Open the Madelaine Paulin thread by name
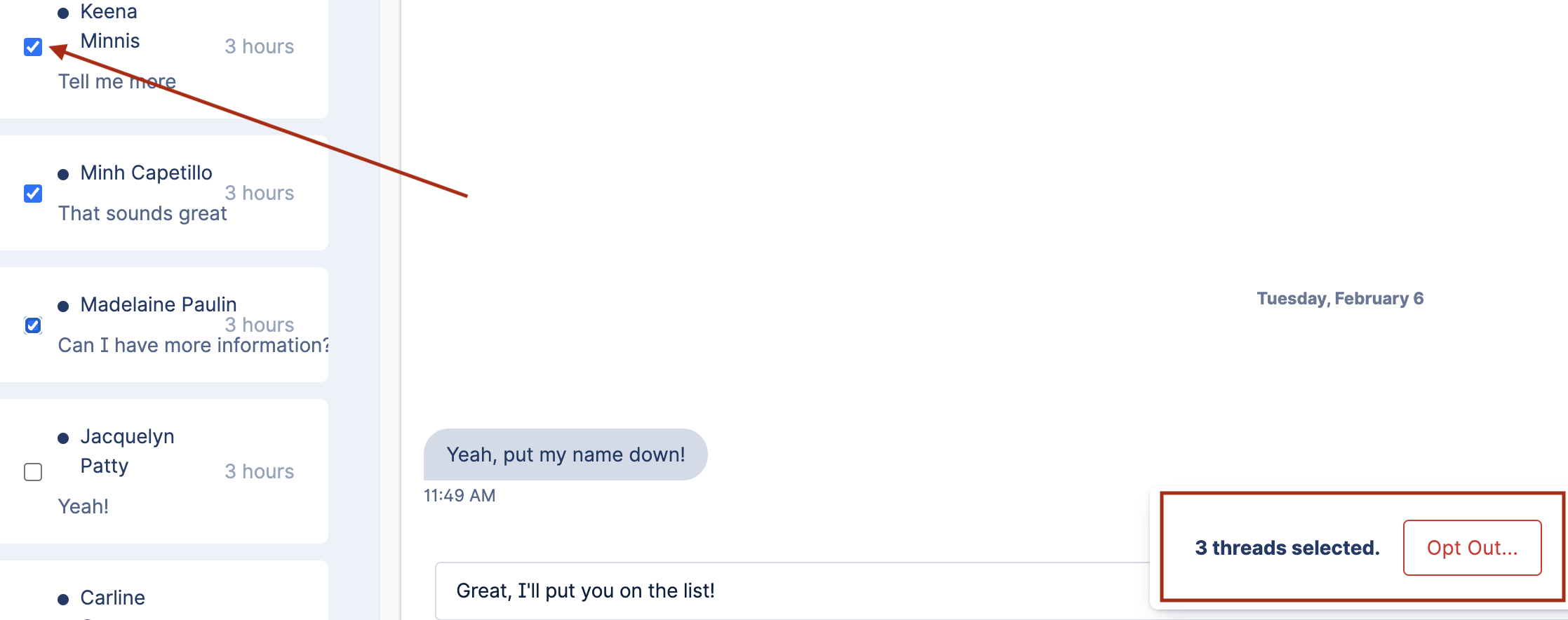Viewport: 1568px width, 620px height. [x=159, y=304]
